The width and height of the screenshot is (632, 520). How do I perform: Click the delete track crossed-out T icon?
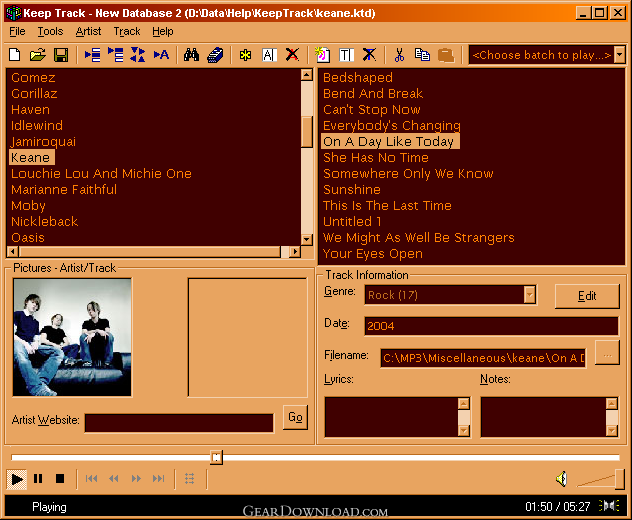369,54
